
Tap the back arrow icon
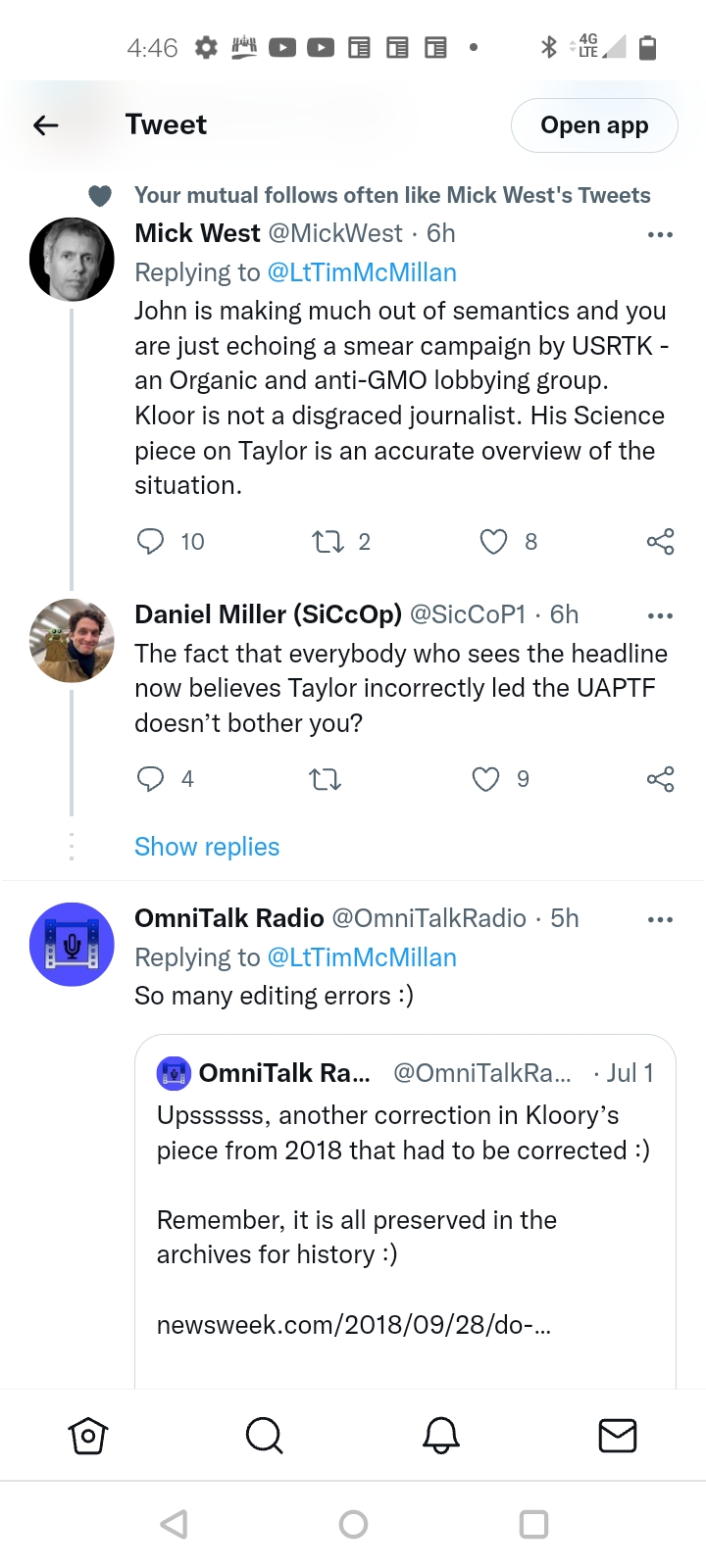(46, 125)
